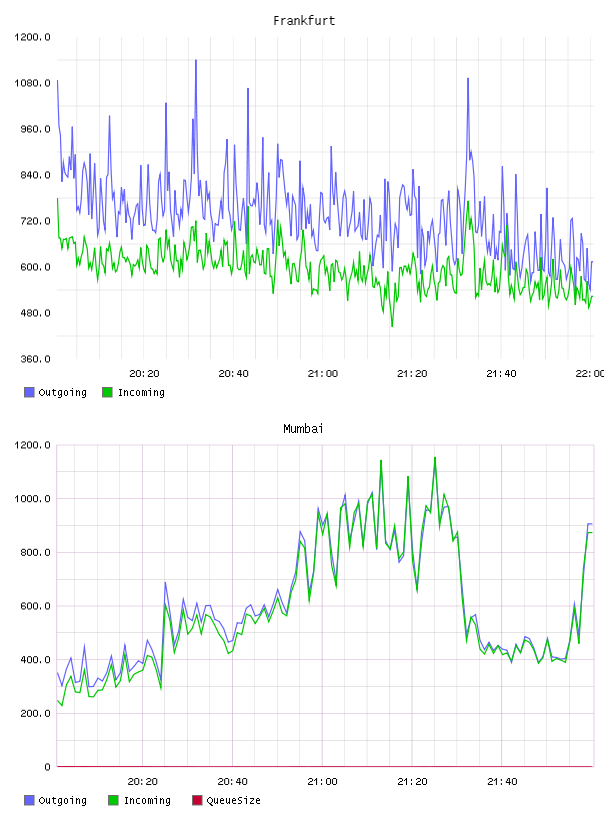Click the 720.0 y-axis label in Frankfurt chart

tap(35, 221)
